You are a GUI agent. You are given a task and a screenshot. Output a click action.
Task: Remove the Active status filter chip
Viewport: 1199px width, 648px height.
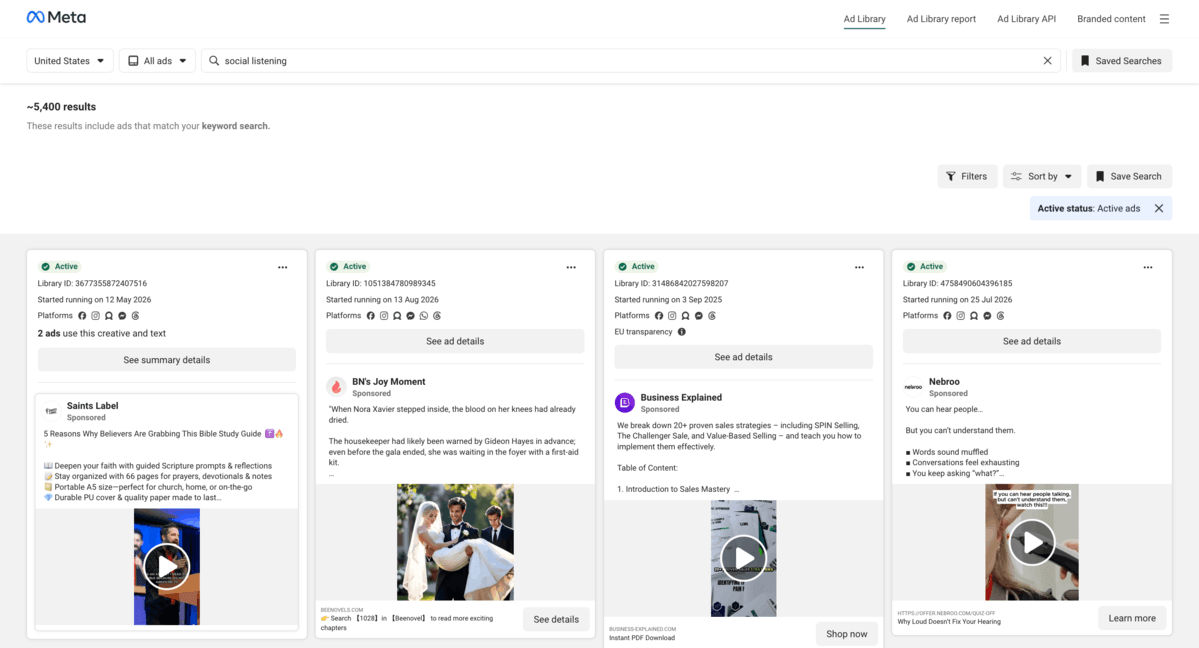[1158, 208]
